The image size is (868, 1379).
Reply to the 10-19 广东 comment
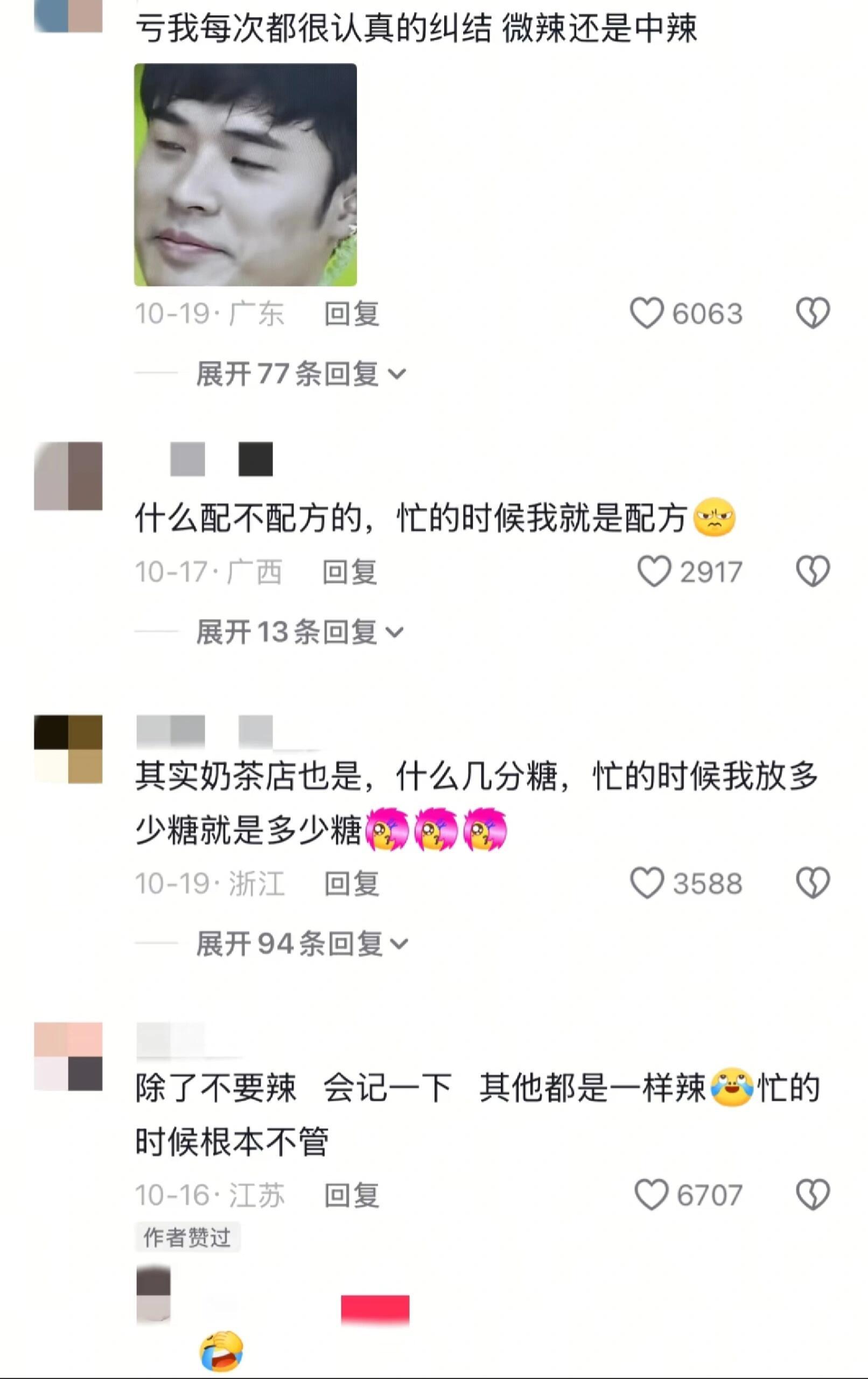(352, 314)
